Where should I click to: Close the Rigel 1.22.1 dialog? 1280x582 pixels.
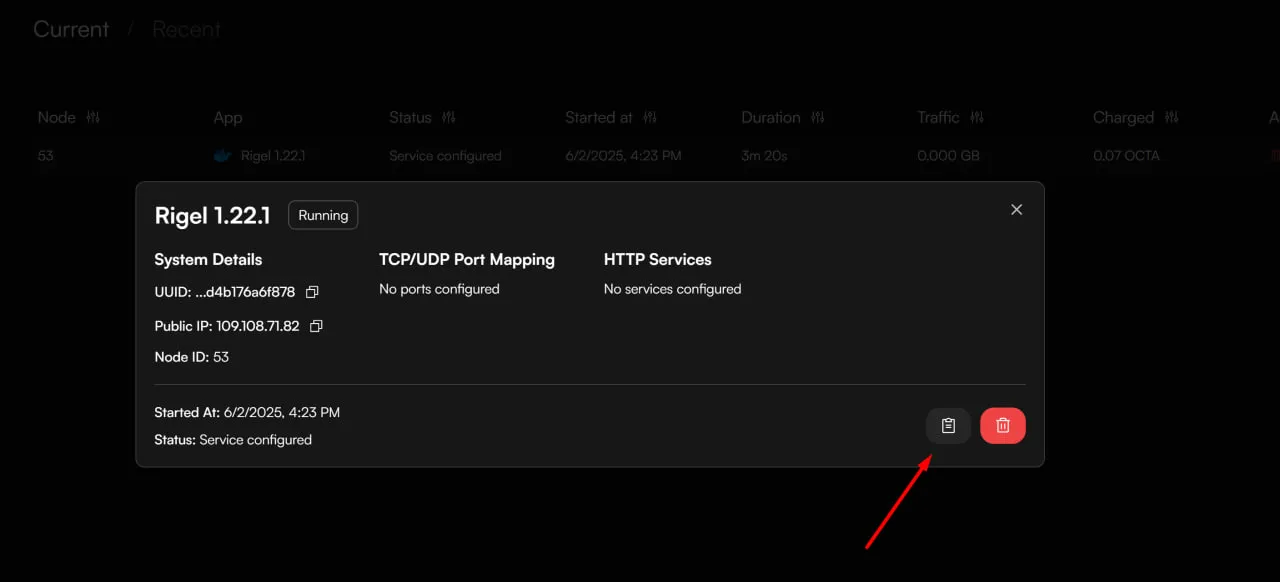tap(1016, 210)
